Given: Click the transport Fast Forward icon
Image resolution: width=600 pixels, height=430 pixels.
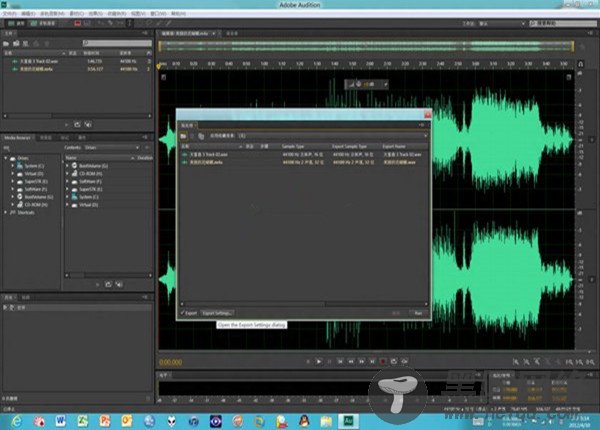Looking at the screenshot, I should click(x=361, y=362).
